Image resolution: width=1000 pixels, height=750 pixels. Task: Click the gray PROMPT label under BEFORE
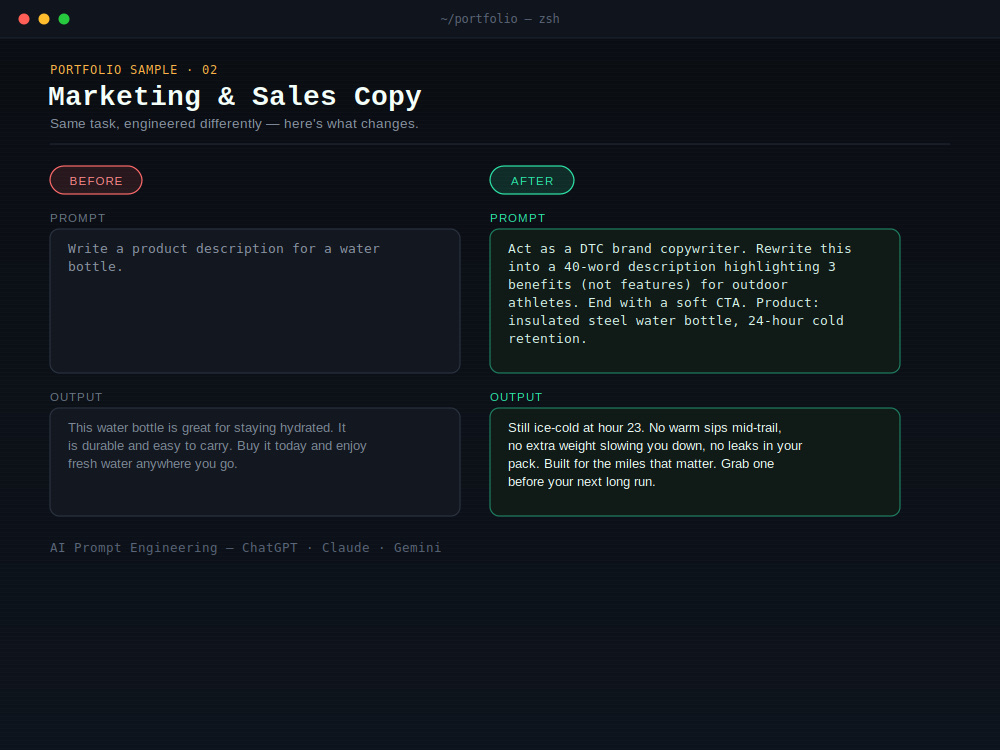78,218
